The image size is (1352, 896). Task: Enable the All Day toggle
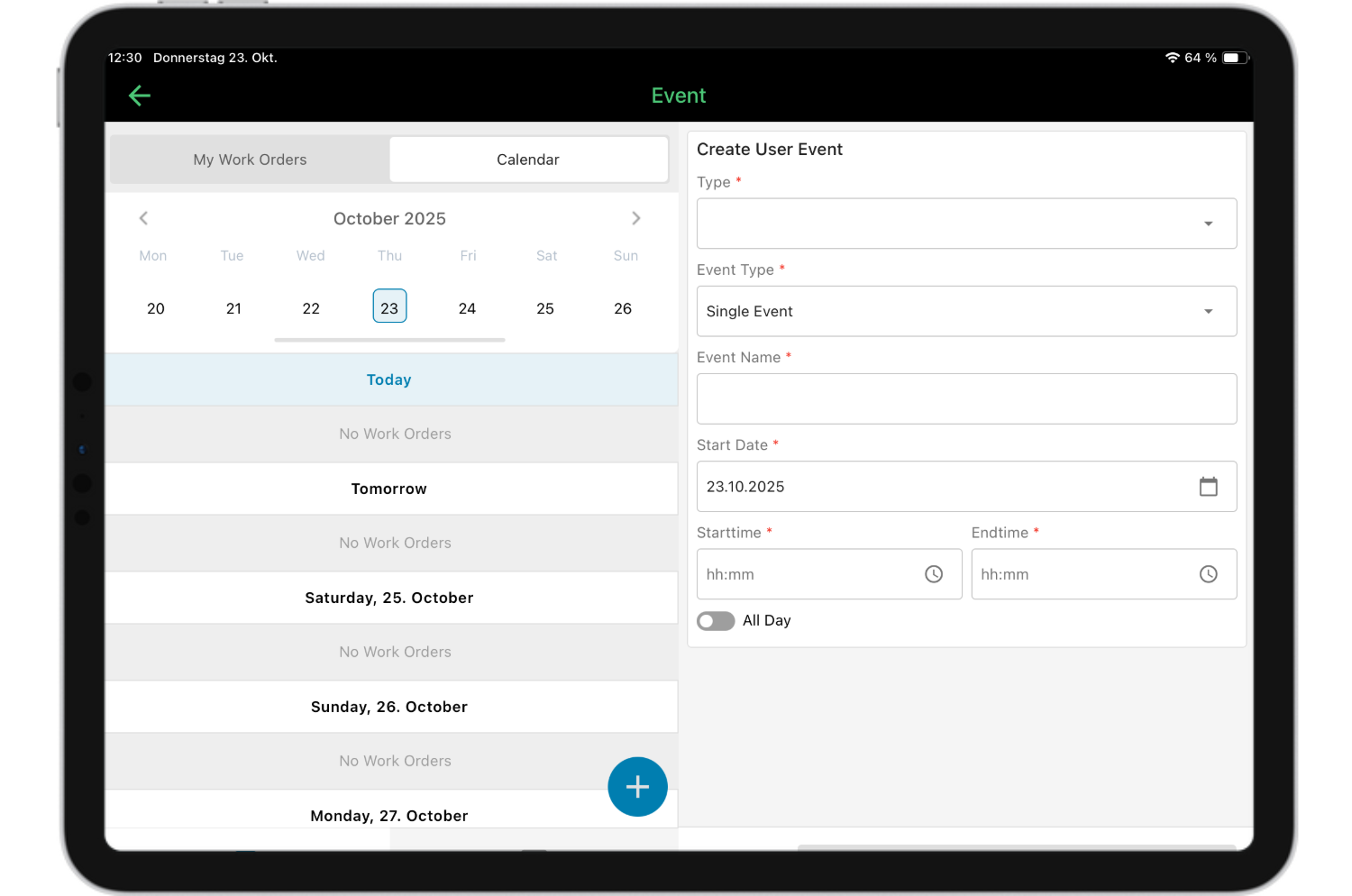click(x=716, y=621)
